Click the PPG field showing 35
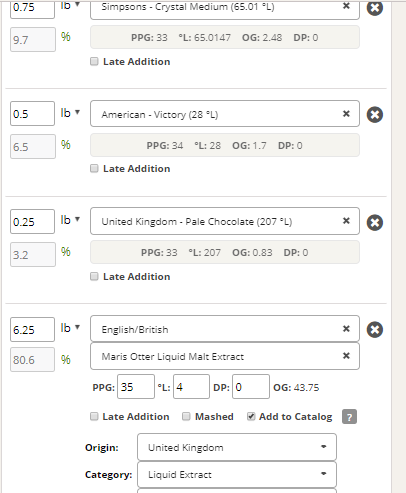 pos(136,387)
